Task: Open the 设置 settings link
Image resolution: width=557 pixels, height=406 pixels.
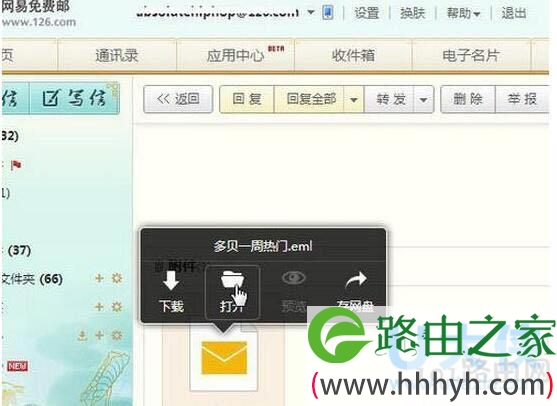Action: [x=367, y=13]
